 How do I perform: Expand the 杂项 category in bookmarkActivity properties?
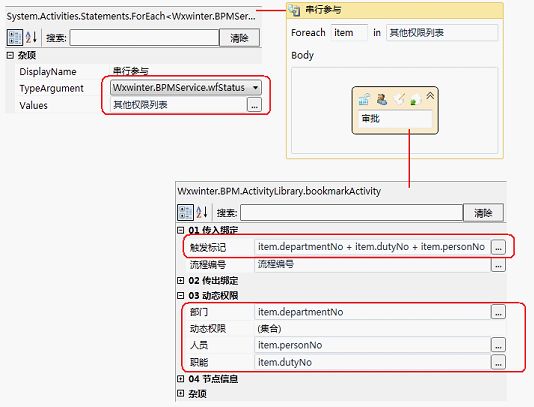point(180,394)
